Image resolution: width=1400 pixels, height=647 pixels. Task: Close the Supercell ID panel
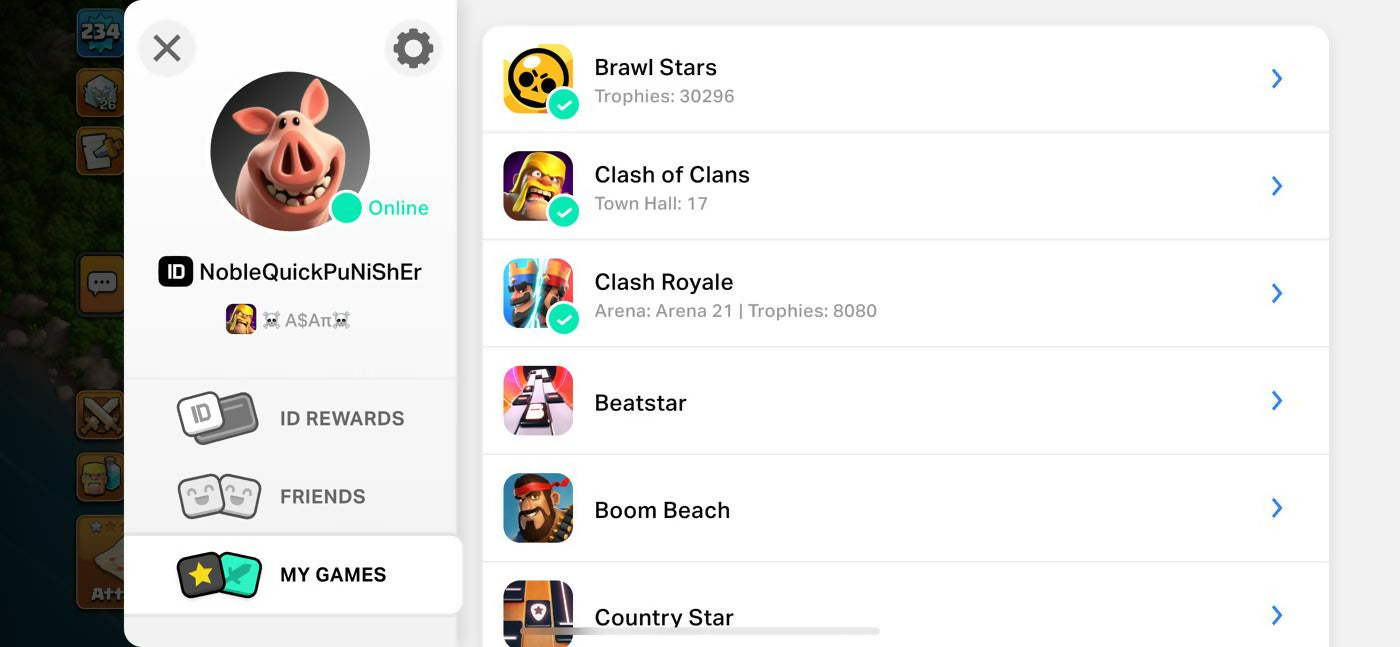pos(167,48)
